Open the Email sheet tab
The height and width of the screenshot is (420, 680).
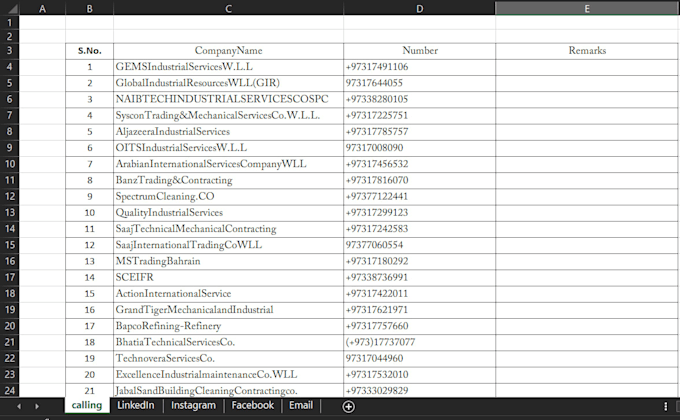[x=301, y=405]
